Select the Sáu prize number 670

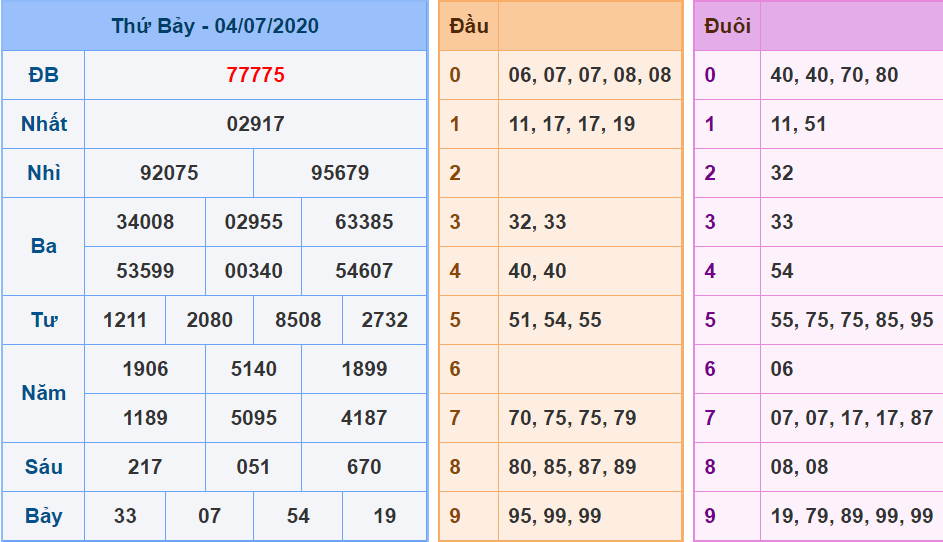coord(364,467)
